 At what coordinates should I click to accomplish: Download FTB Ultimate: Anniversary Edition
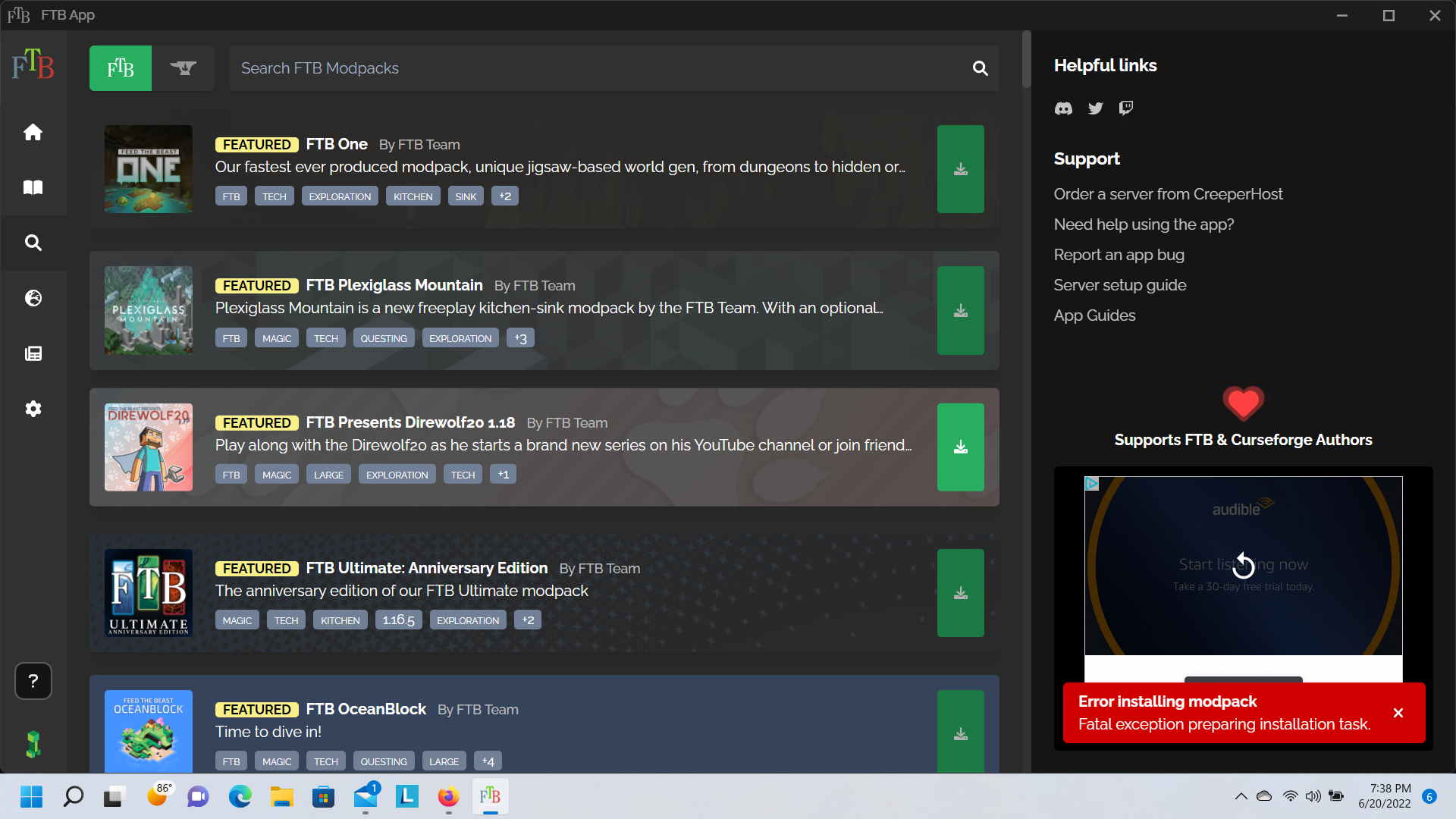960,593
